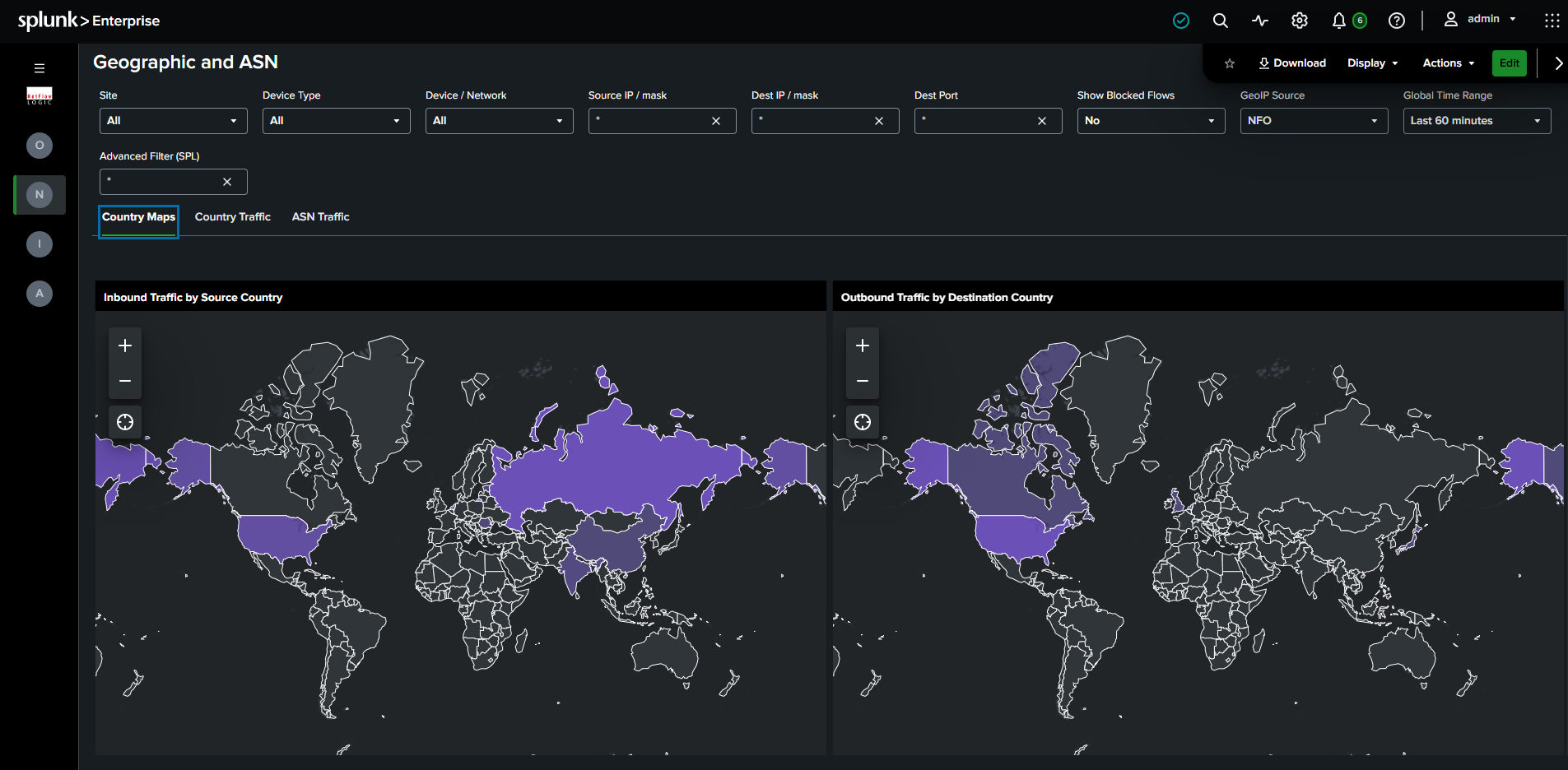Open the search magnifier in top bar
The width and height of the screenshot is (1568, 770).
[x=1221, y=21]
